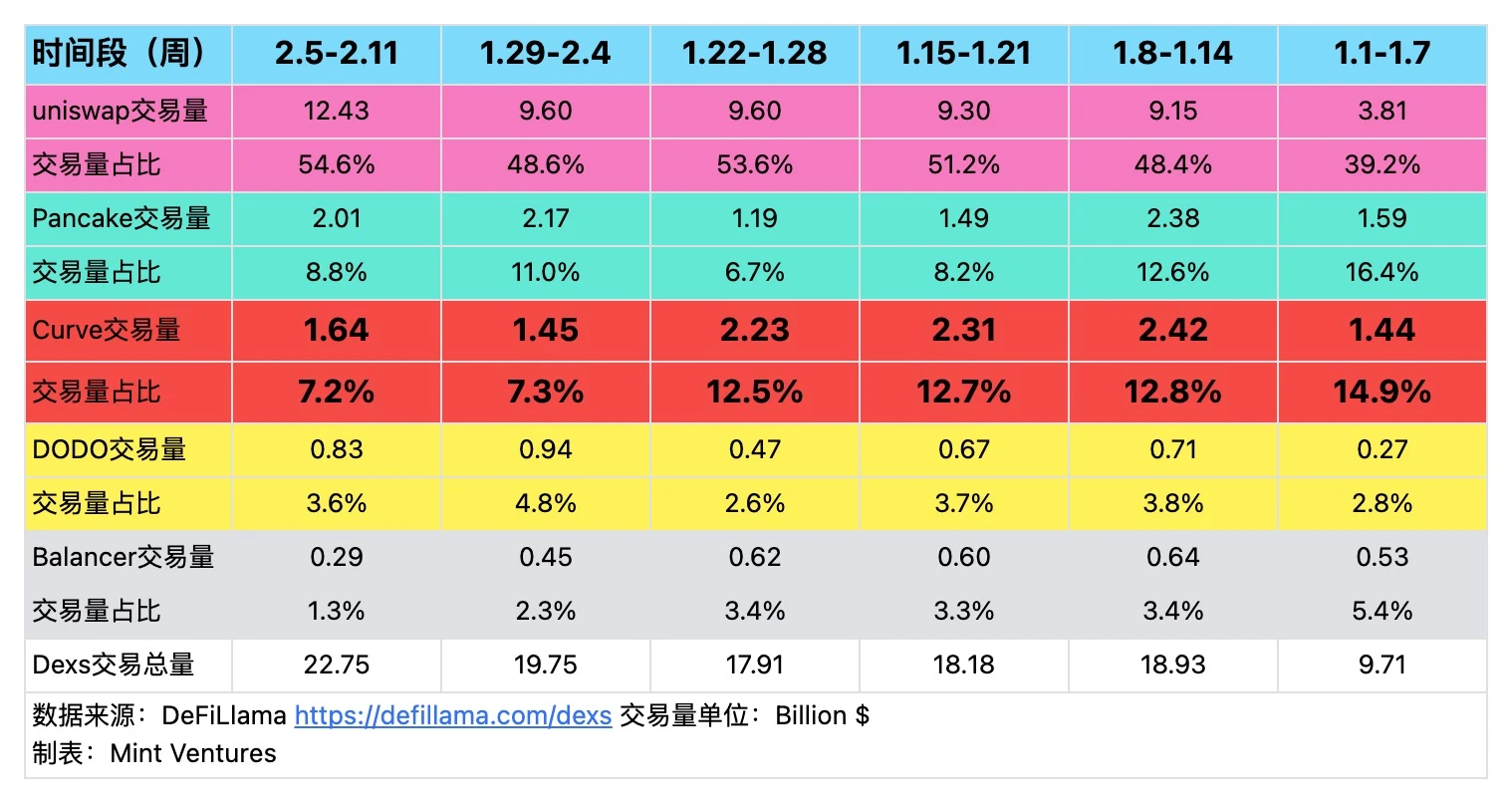
Task: Click the "Curve交易量" row label
Action: pyautogui.click(x=107, y=330)
